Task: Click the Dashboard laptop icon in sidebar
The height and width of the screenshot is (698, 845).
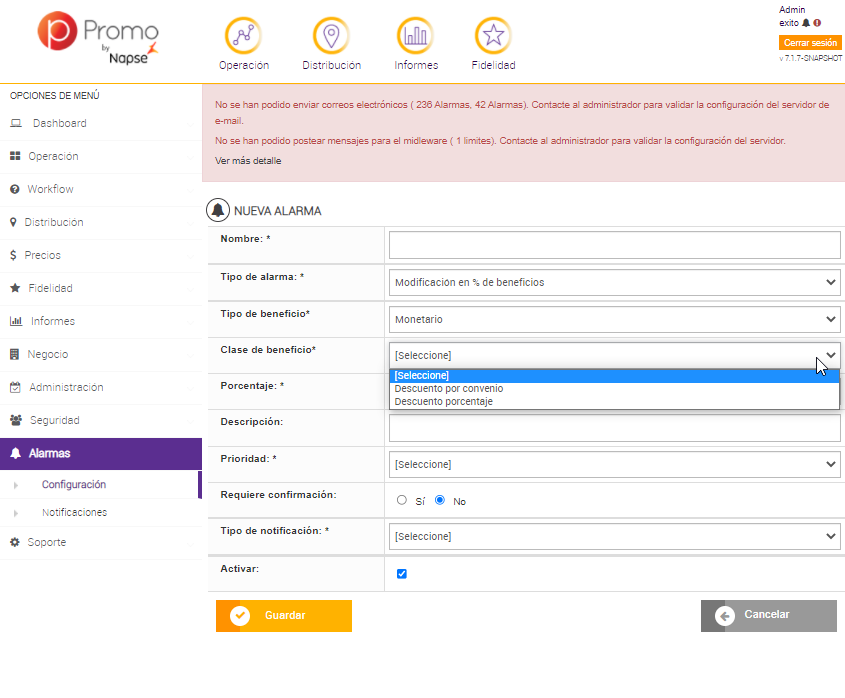Action: (x=16, y=123)
